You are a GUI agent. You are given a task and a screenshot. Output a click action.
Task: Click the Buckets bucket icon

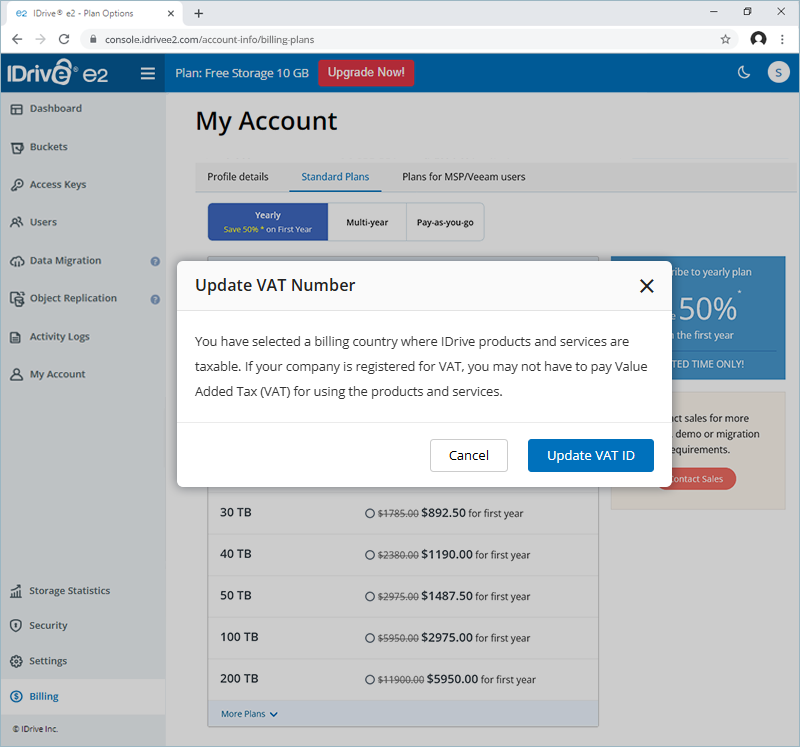tap(17, 147)
